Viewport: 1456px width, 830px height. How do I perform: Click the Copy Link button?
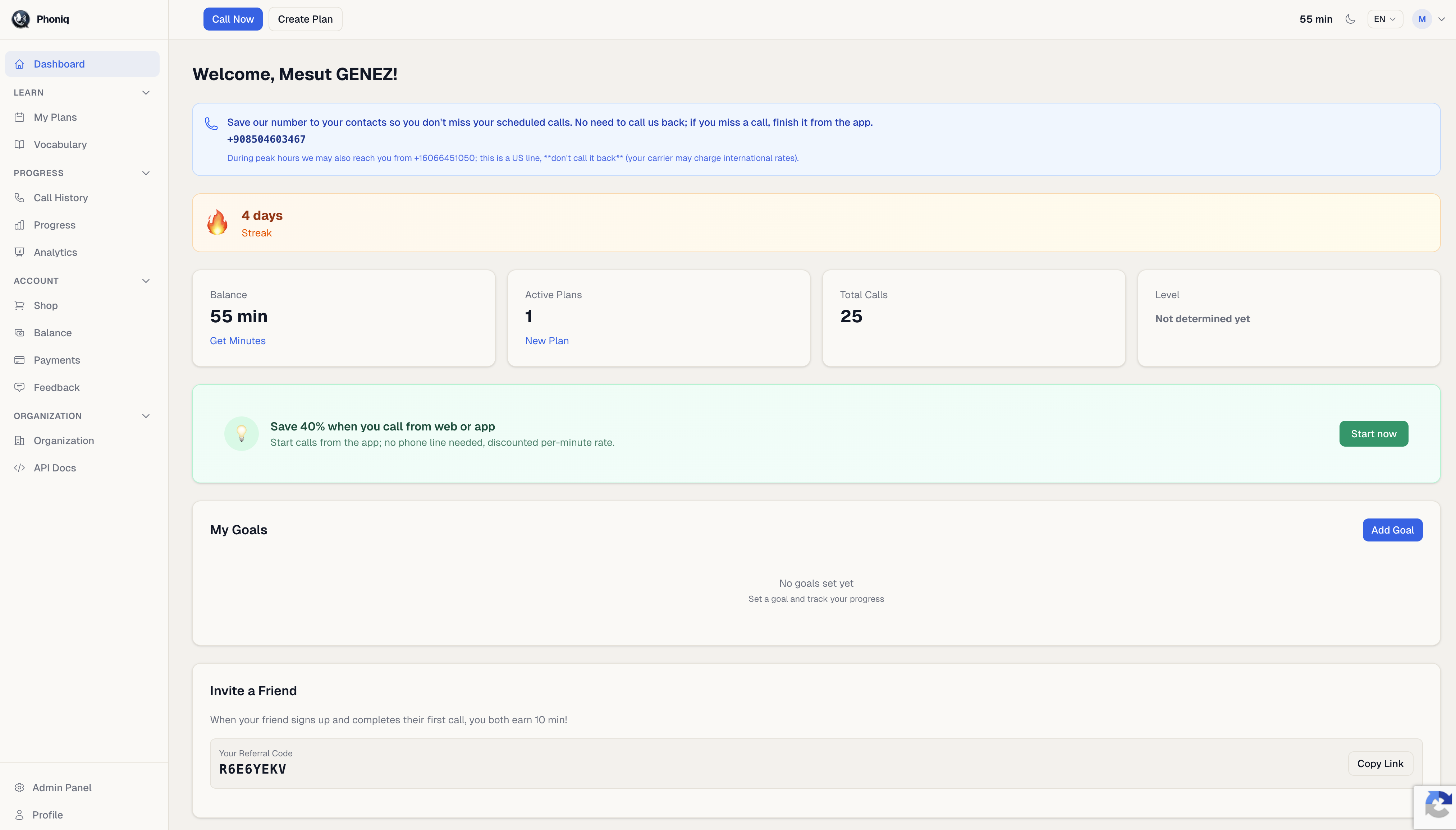pos(1380,763)
